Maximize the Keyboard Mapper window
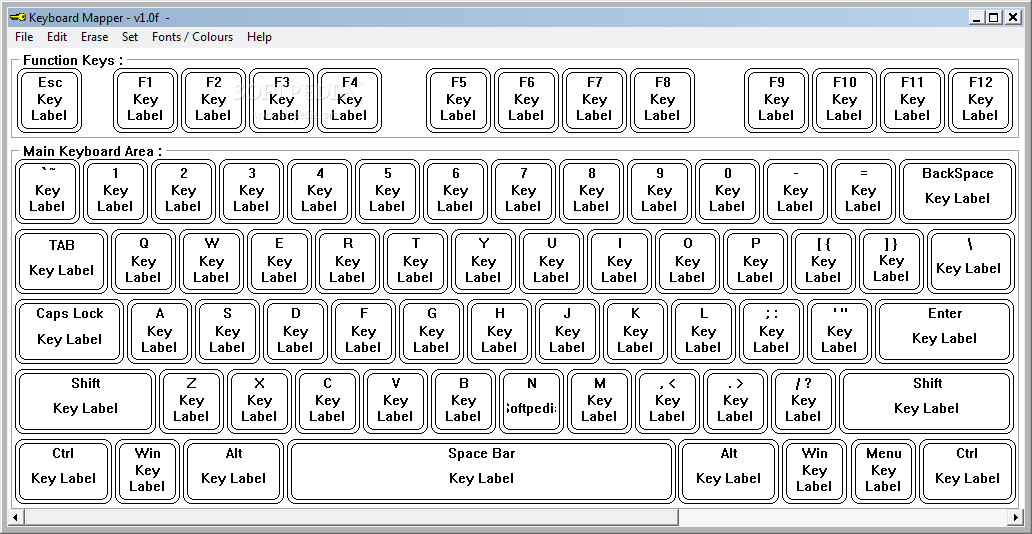The image size is (1032, 534). coord(994,18)
